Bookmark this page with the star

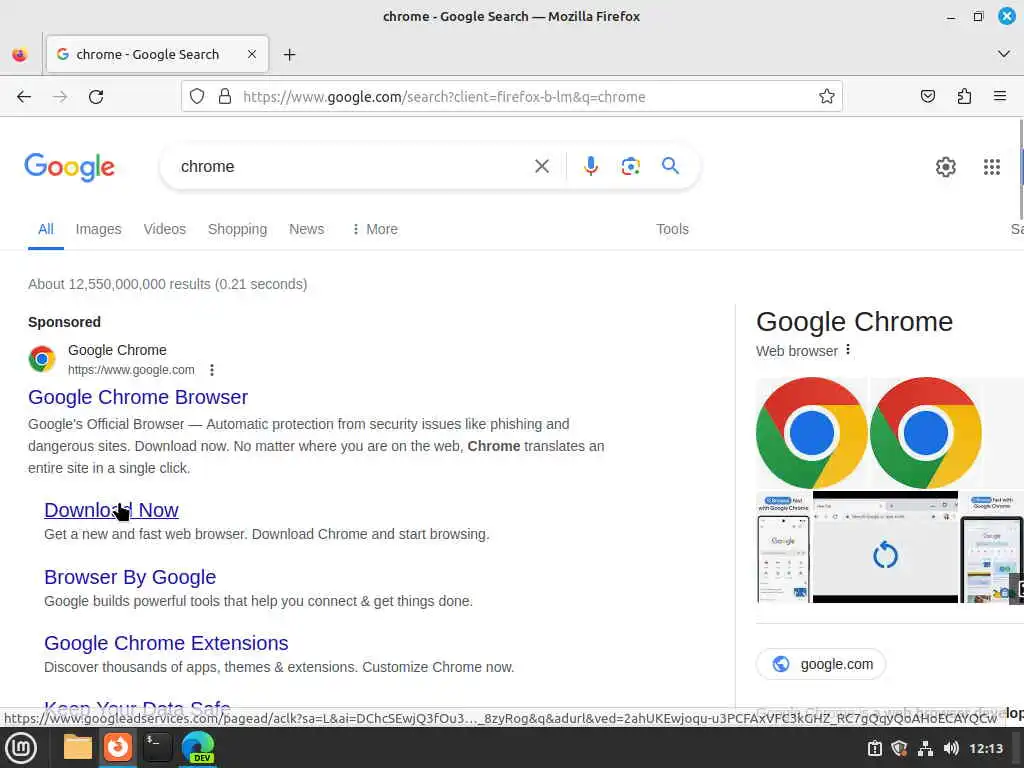pyautogui.click(x=826, y=97)
